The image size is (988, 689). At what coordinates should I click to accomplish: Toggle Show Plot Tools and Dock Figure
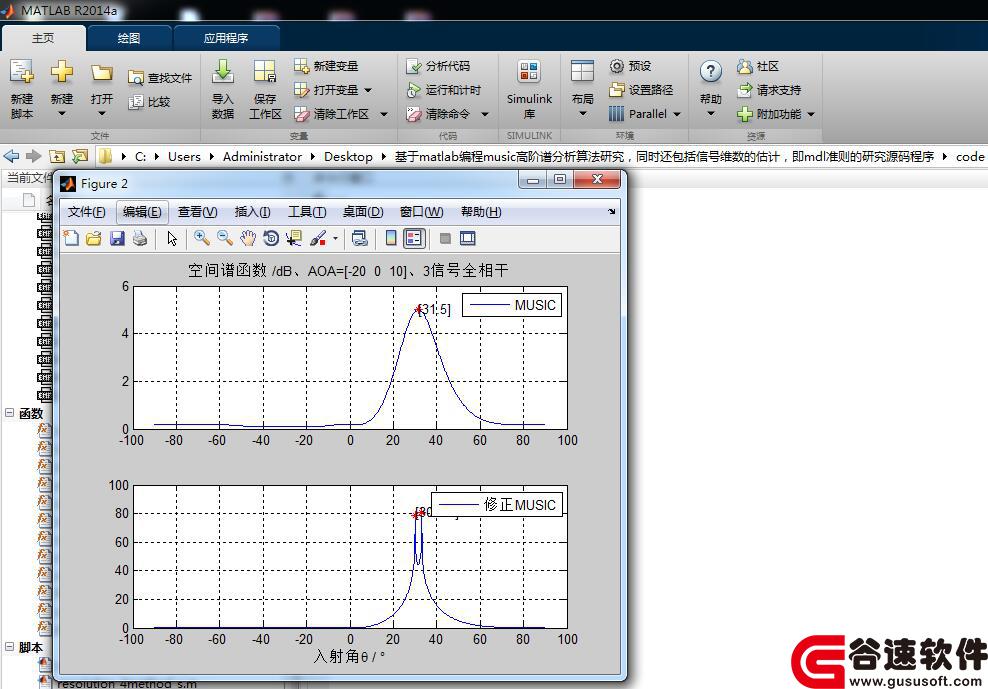(x=468, y=238)
